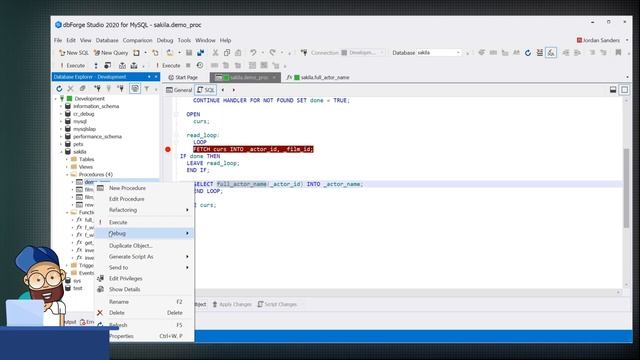This screenshot has width=640, height=360.
Task: Open the File menu
Action: pos(58,40)
